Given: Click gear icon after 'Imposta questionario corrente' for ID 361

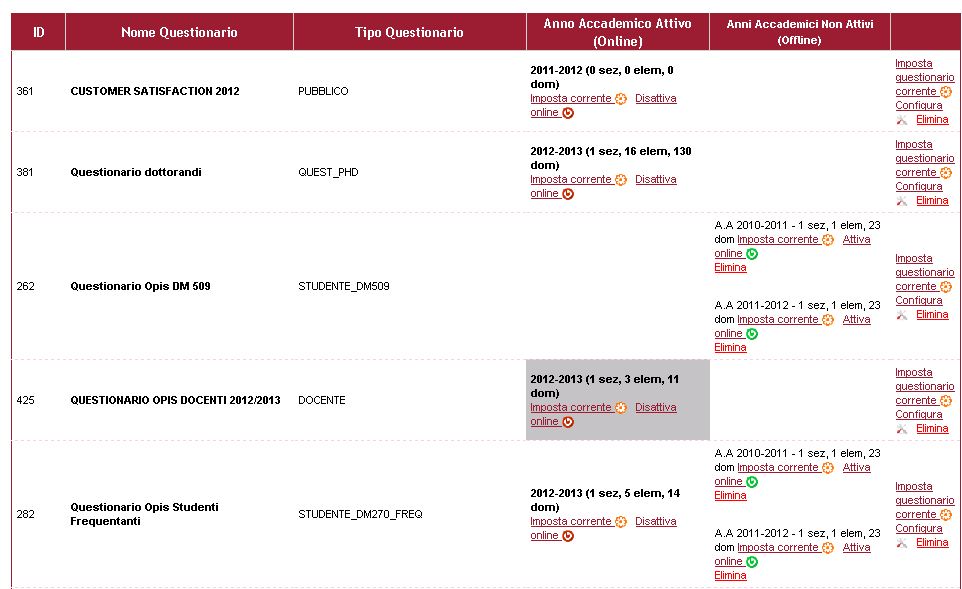Looking at the screenshot, I should tap(946, 92).
